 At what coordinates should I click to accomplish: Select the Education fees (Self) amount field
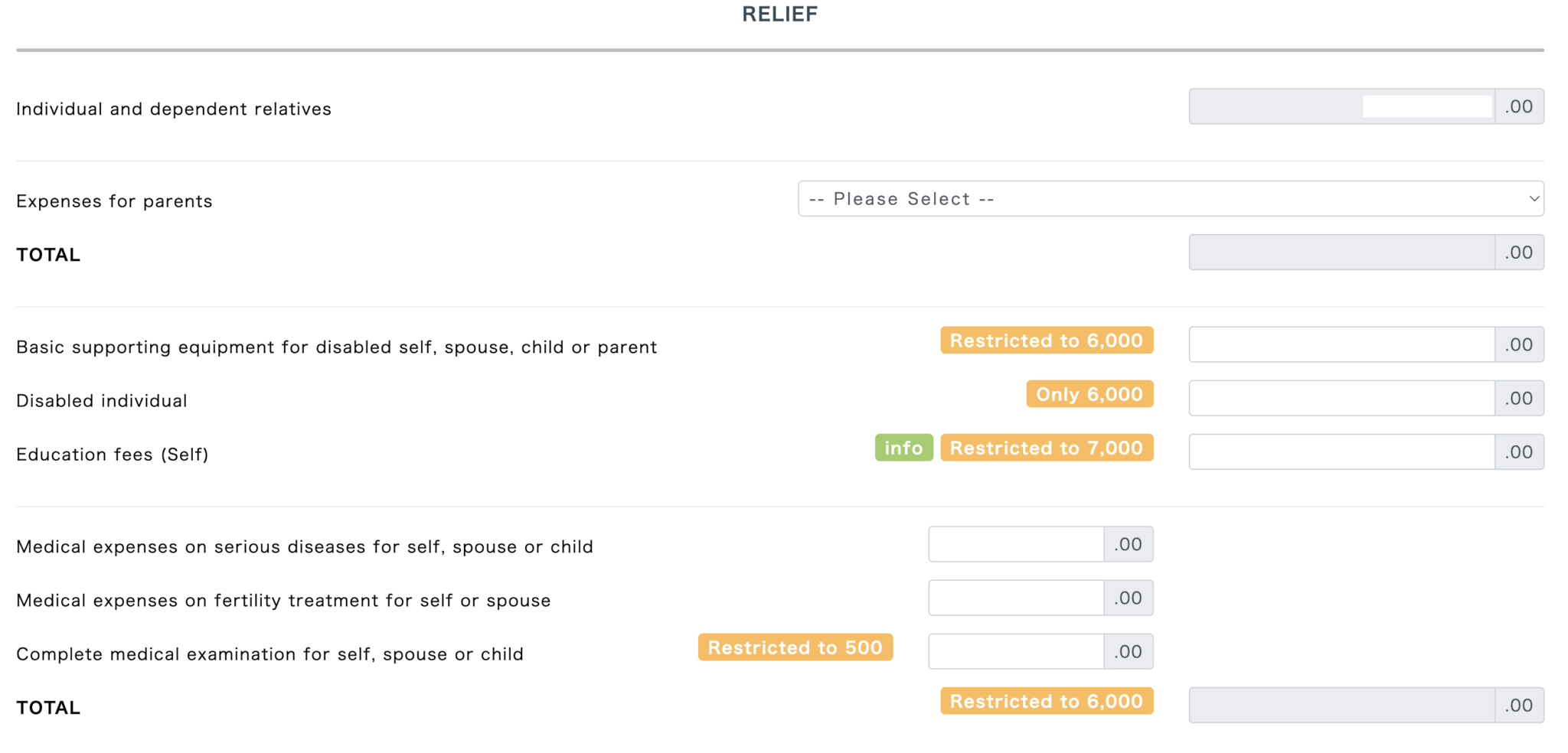click(1341, 451)
